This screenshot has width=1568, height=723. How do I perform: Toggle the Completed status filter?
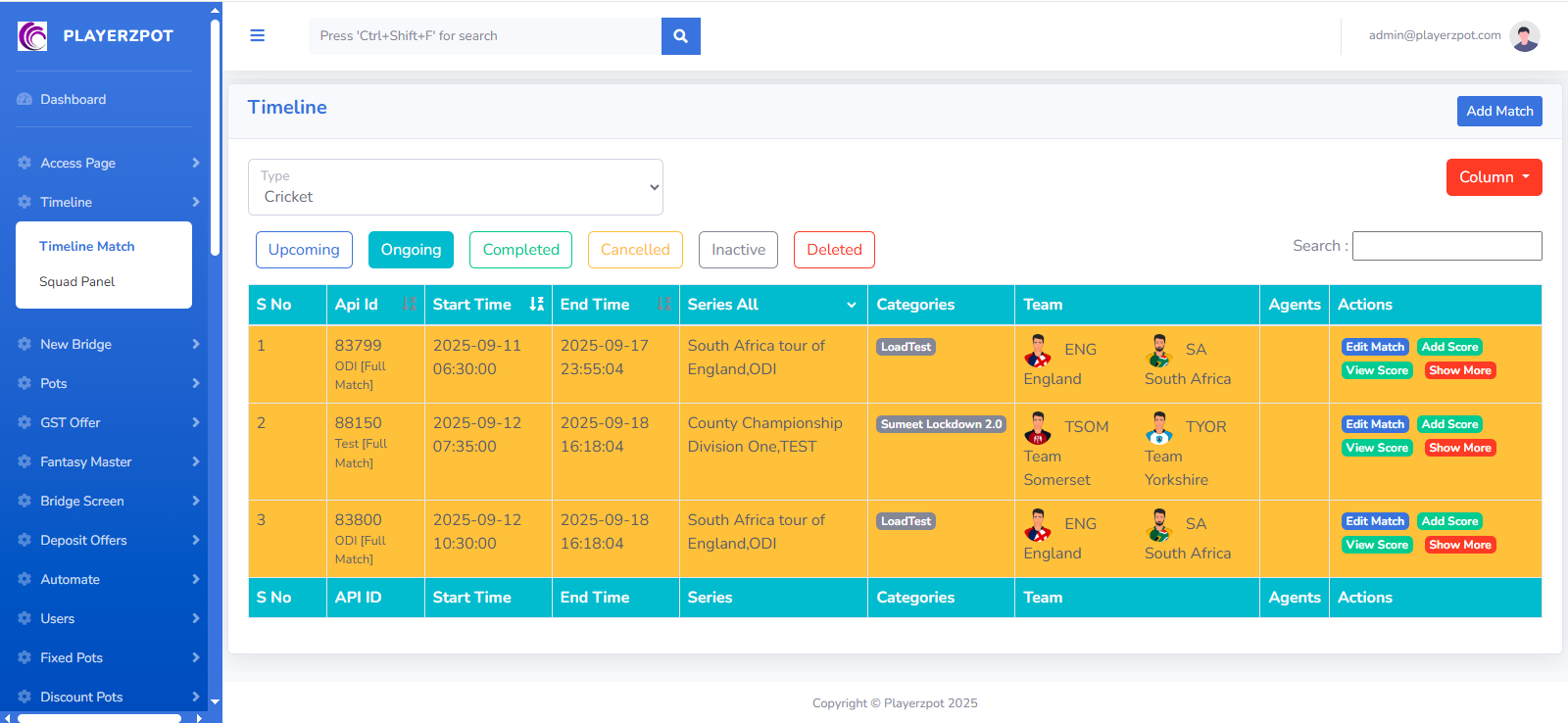tap(520, 250)
